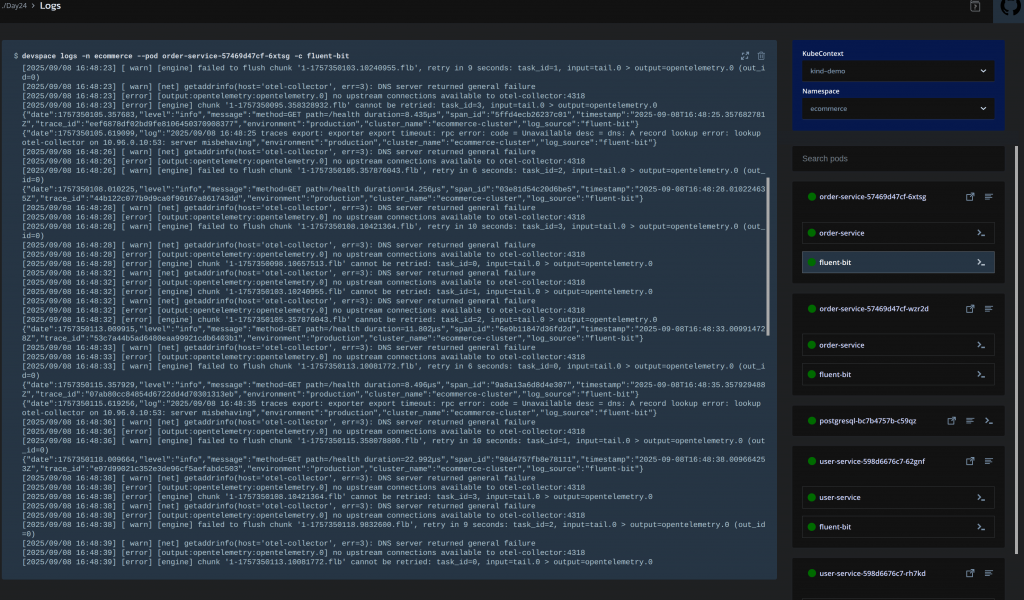The image size is (1024, 600).
Task: Show details list for postgresql-bc7b4757b-c59qz pod
Action: point(970,421)
